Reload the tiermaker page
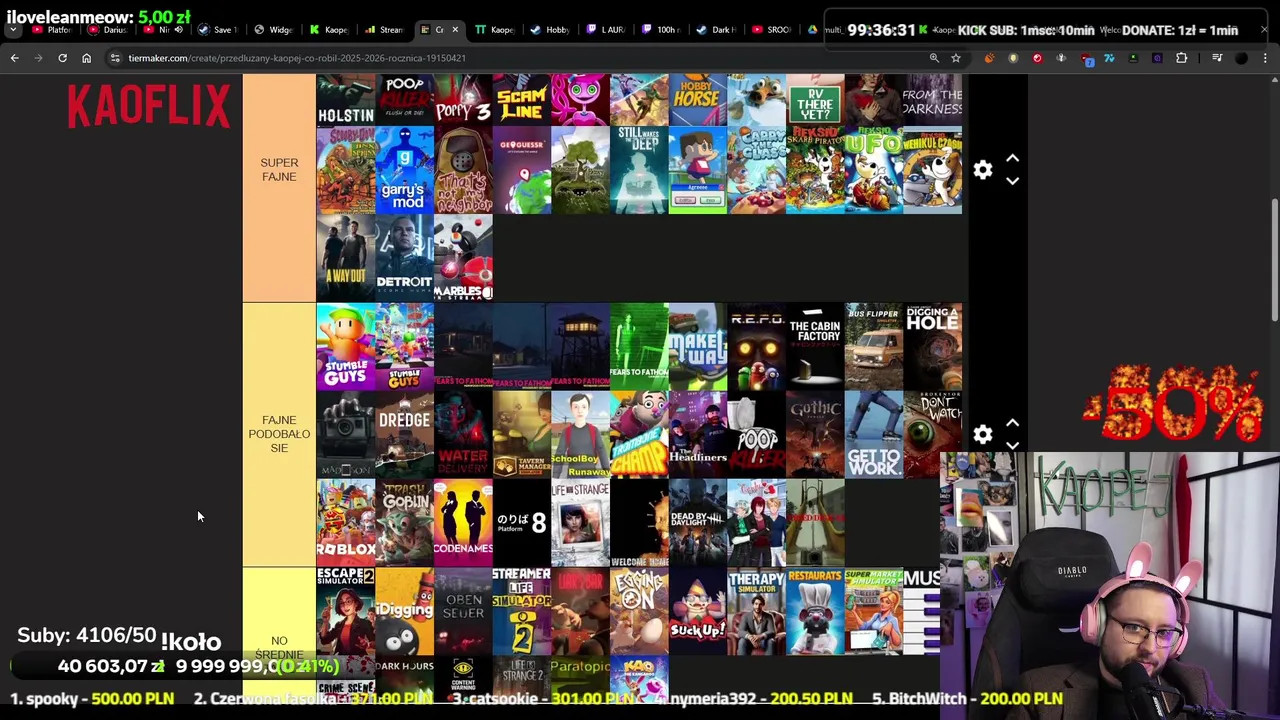This screenshot has height=720, width=1280. coord(62,58)
